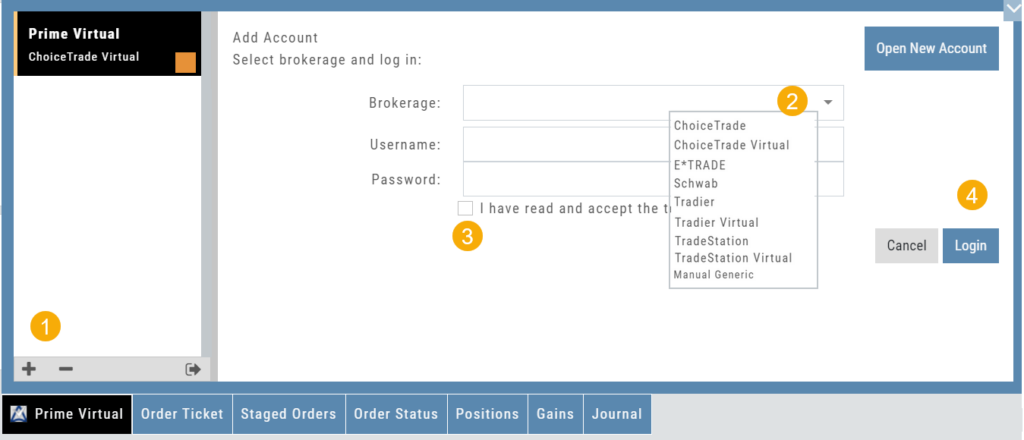
Task: Select the Prime Virtual bottom tab
Action: [x=67, y=414]
